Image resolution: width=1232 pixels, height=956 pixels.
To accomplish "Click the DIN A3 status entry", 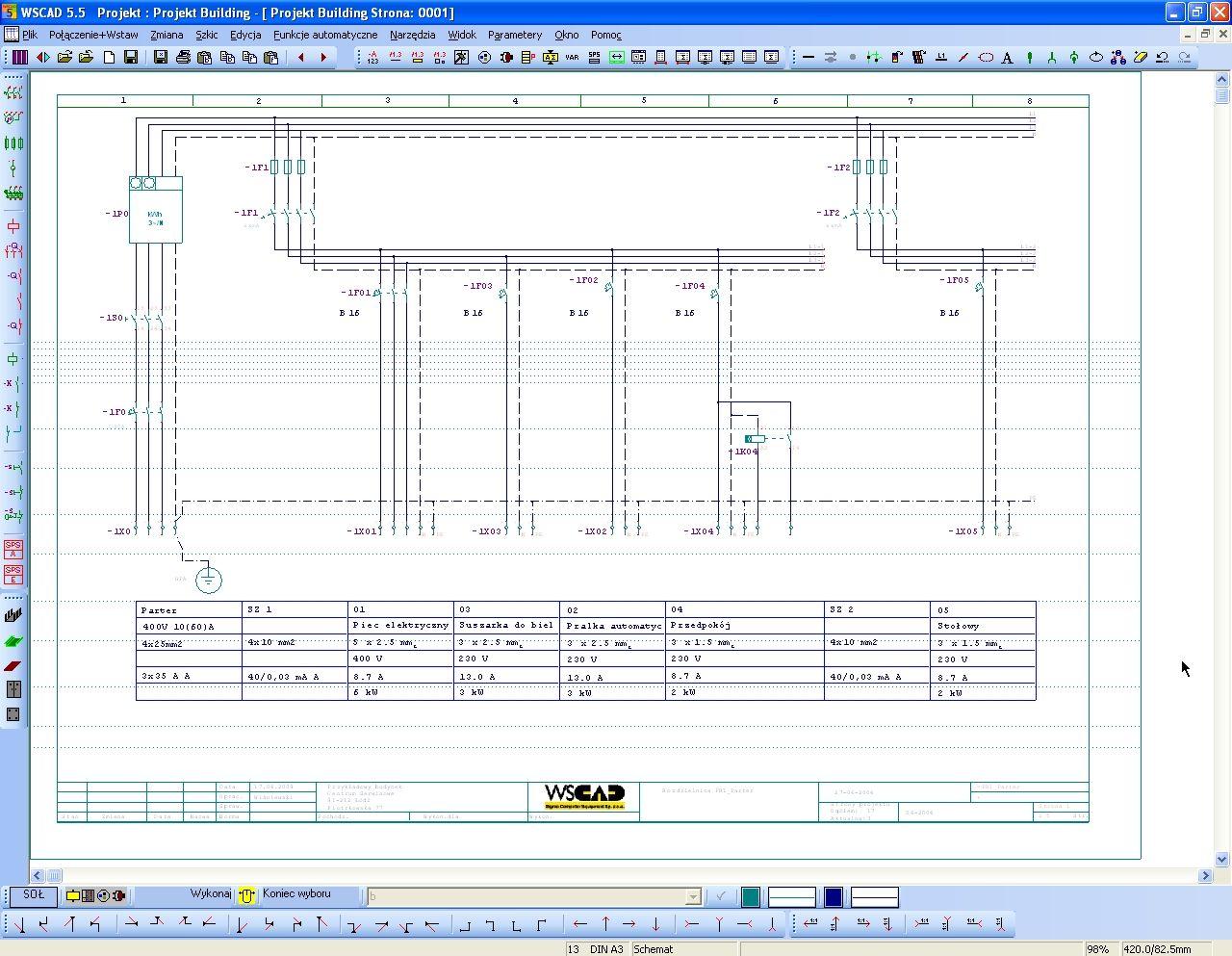I will (606, 949).
